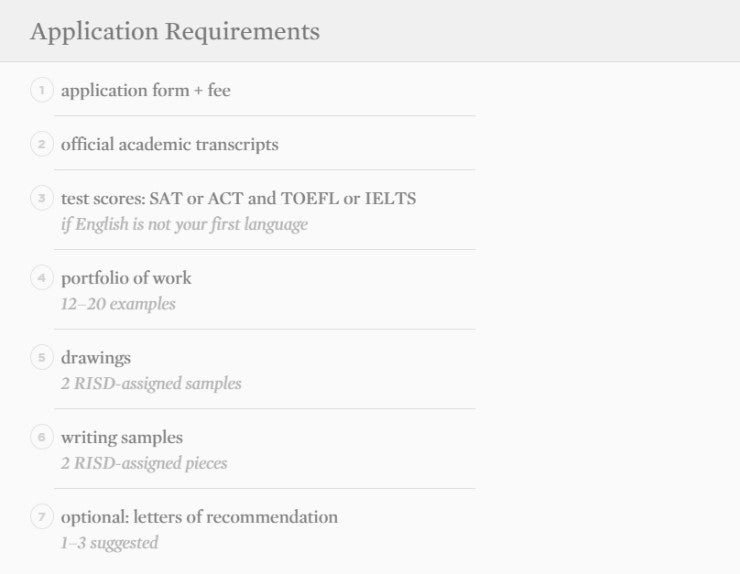Click the number 6 circle icon

coord(41,437)
